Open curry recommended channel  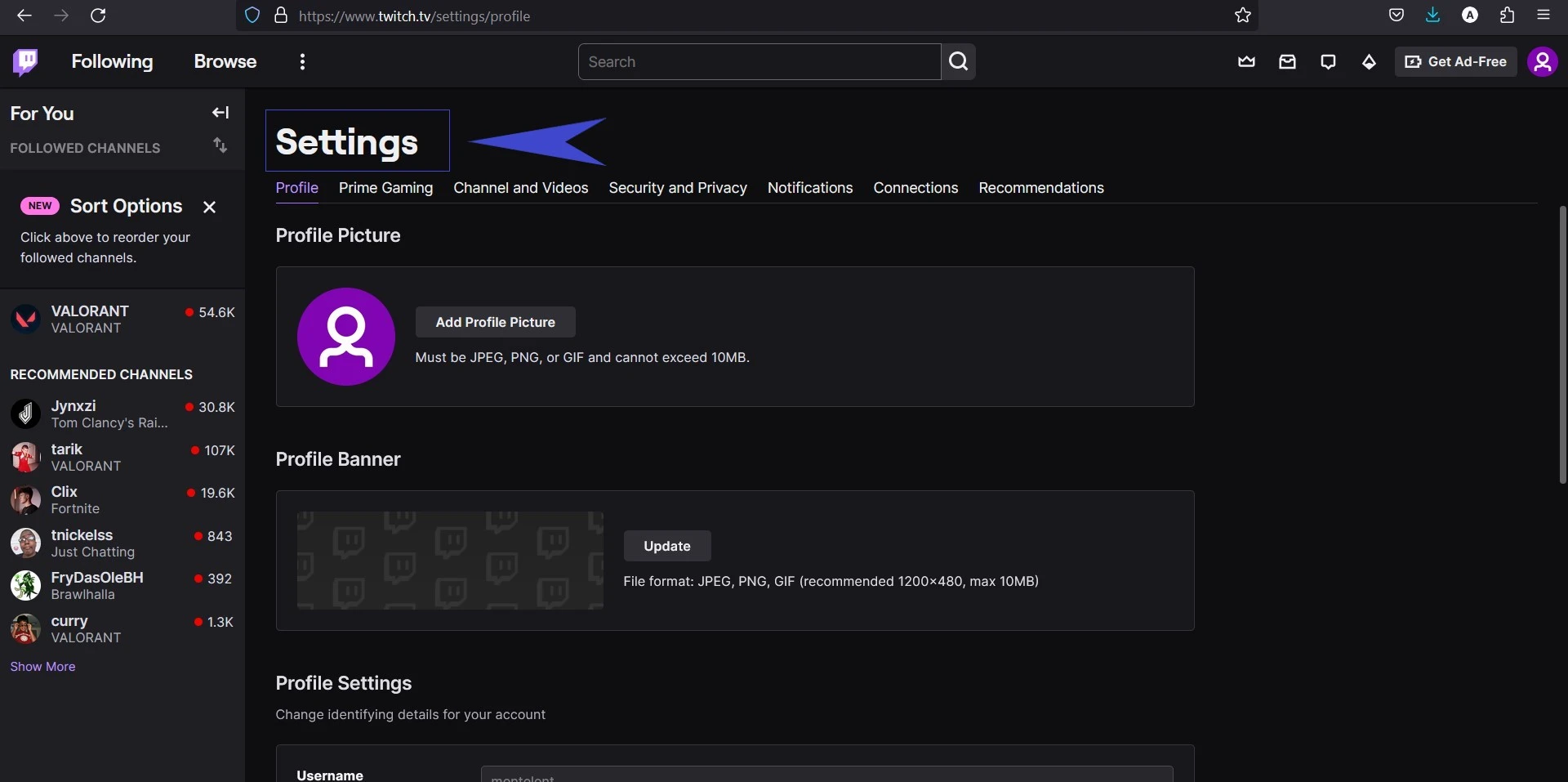122,629
